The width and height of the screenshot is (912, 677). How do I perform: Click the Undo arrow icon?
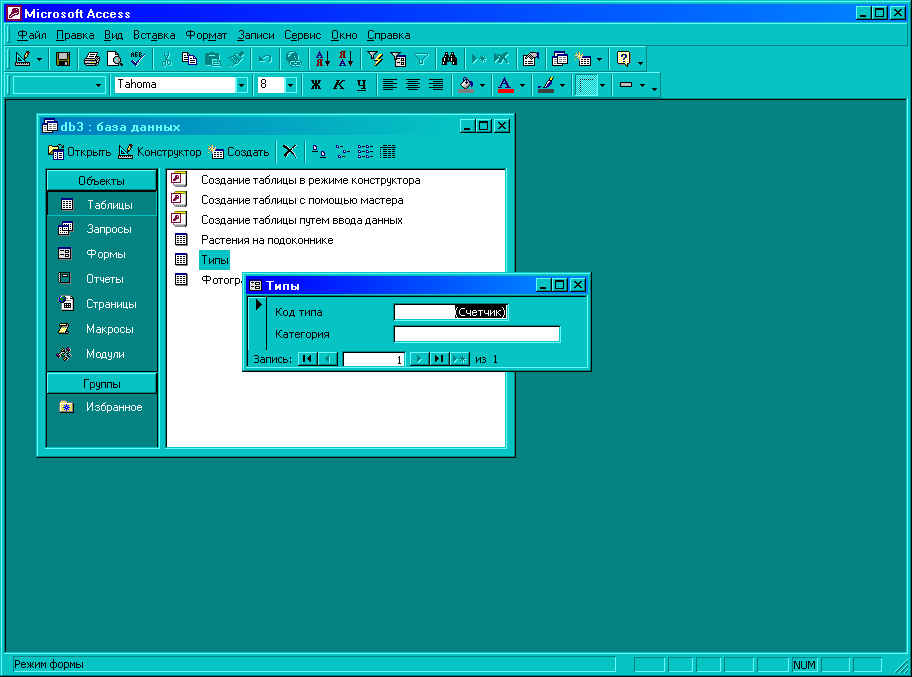pyautogui.click(x=265, y=59)
